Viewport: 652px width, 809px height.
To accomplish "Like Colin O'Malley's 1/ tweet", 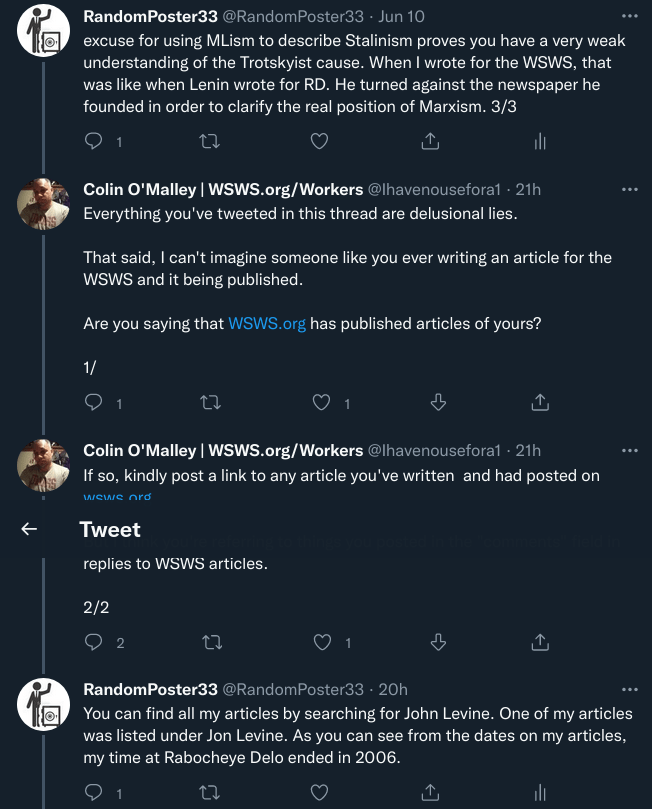I will pos(322,403).
